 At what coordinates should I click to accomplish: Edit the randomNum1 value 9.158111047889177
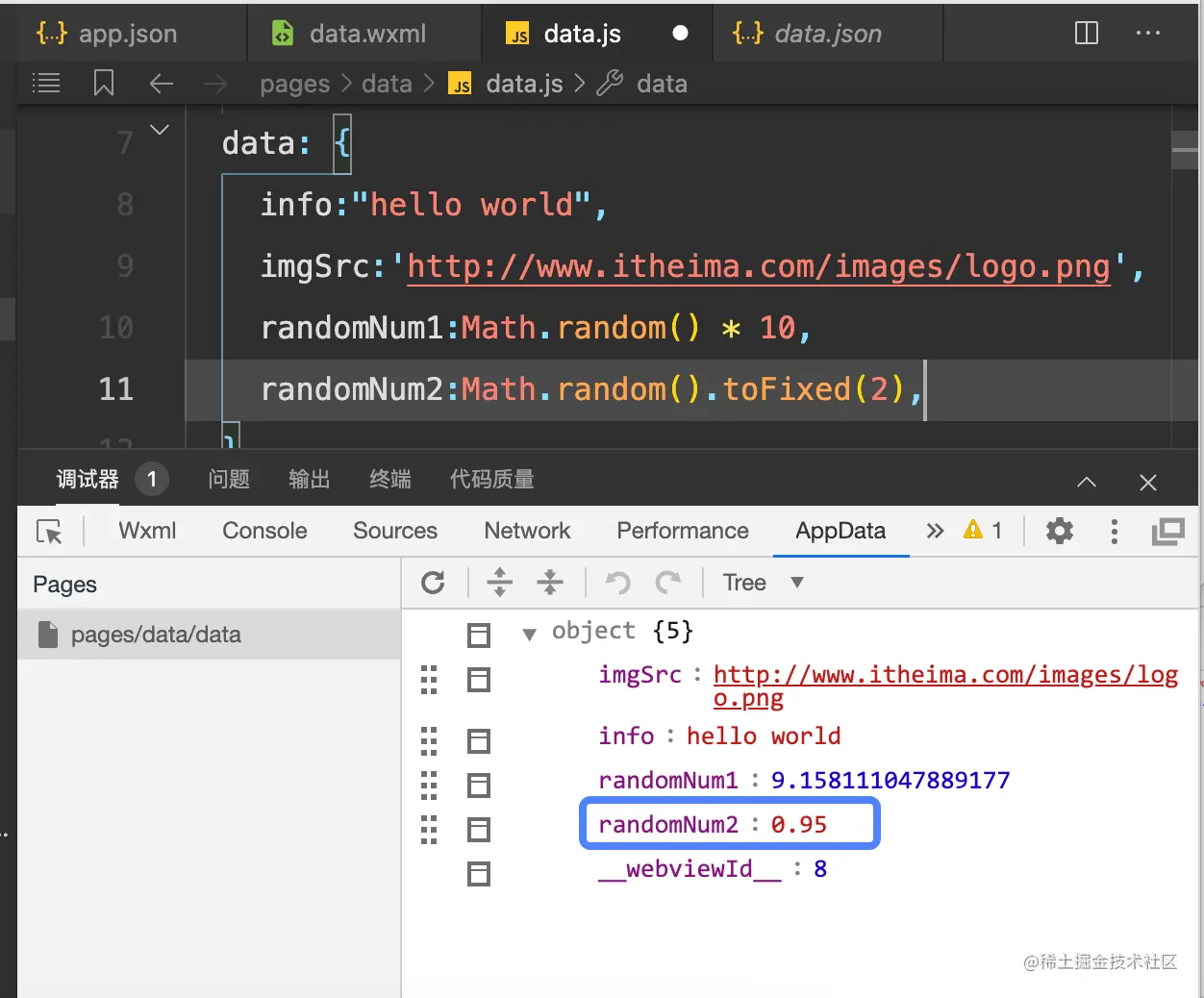pos(890,781)
